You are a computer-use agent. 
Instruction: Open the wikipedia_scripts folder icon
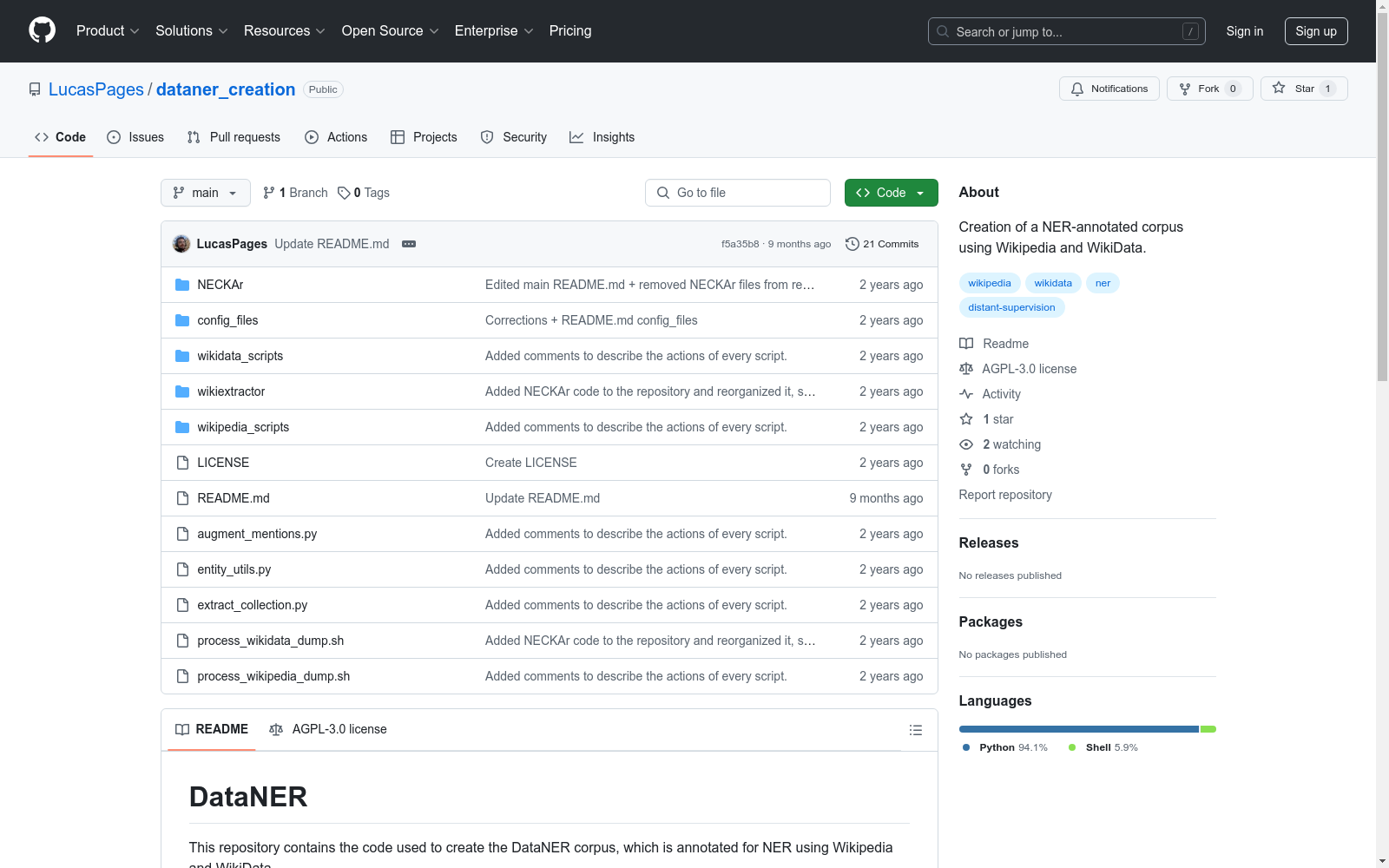pos(182,427)
